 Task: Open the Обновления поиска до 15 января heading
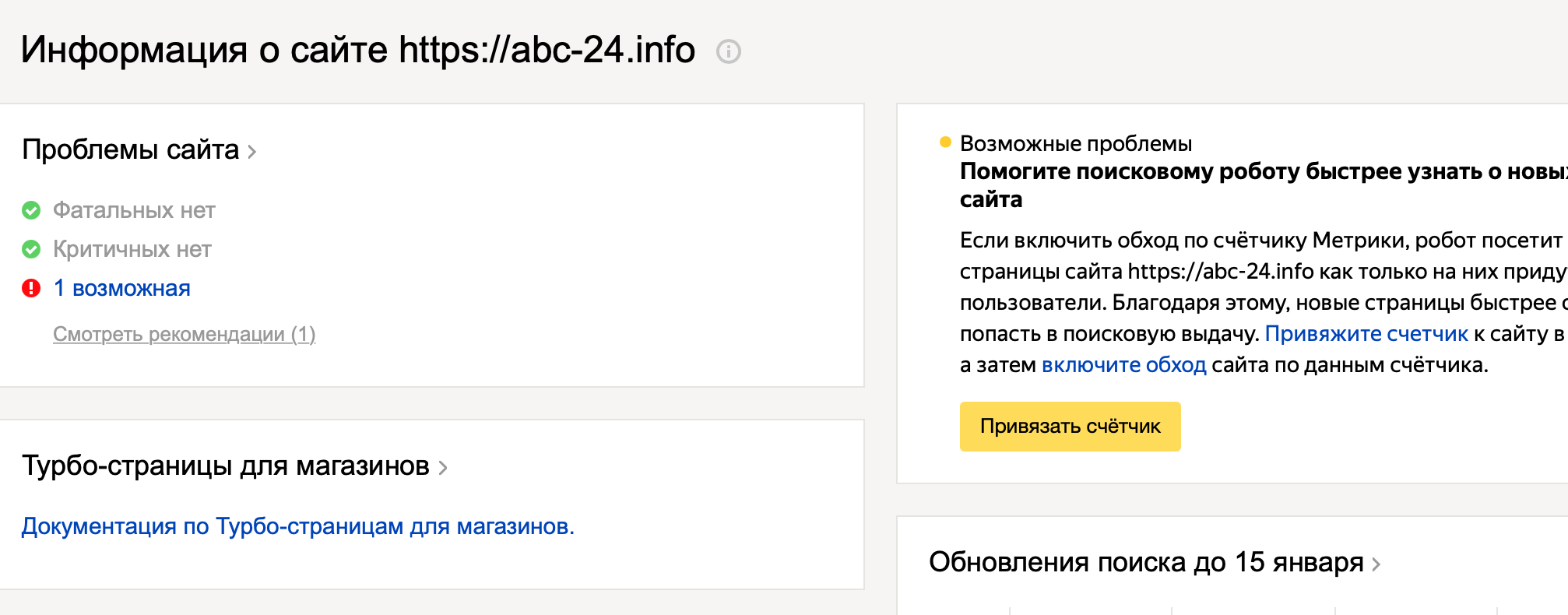coord(1145,562)
